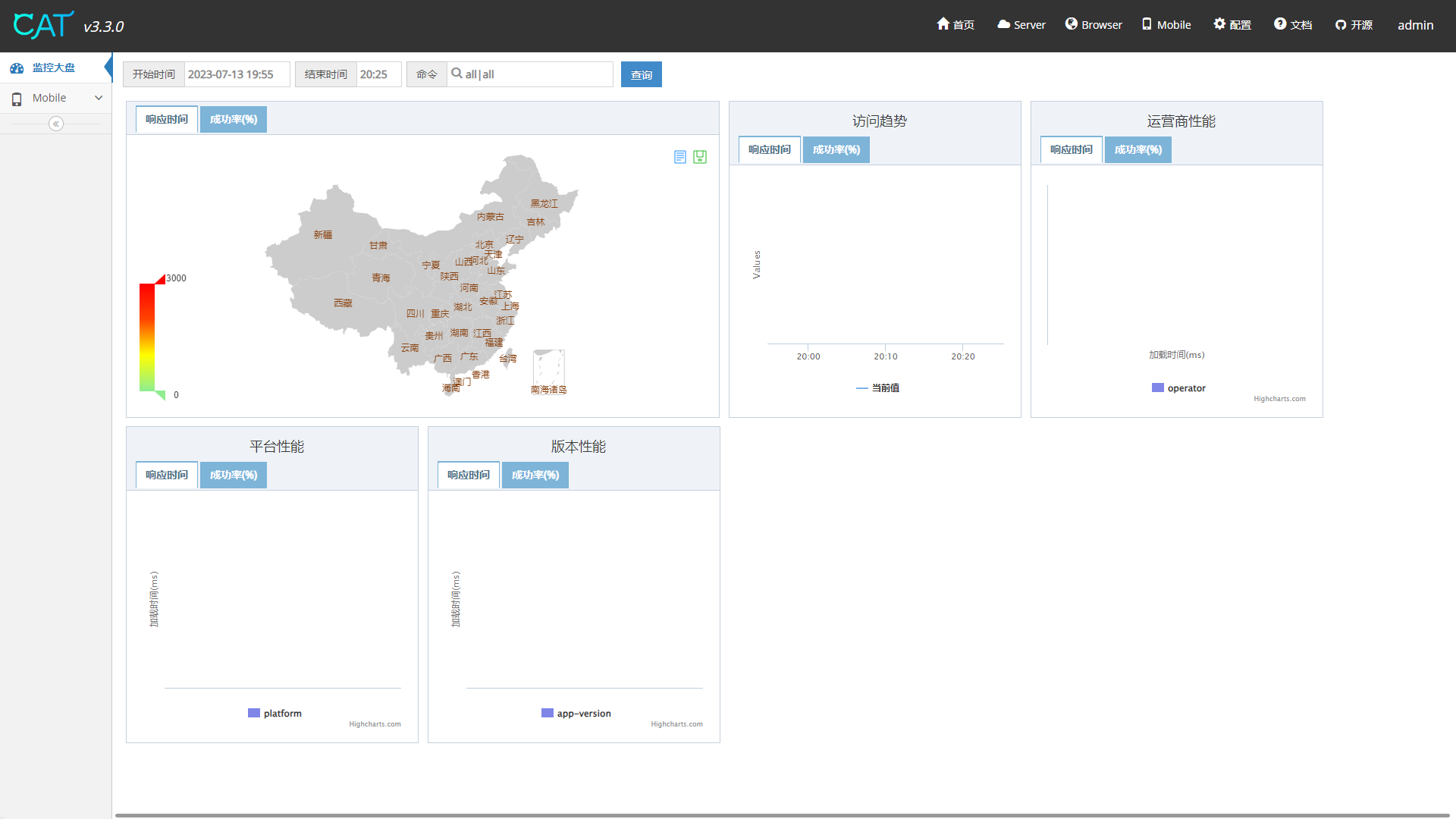The height and width of the screenshot is (819, 1456).
Task: Switch map panel to 成功率(%) tab
Action: coord(234,120)
